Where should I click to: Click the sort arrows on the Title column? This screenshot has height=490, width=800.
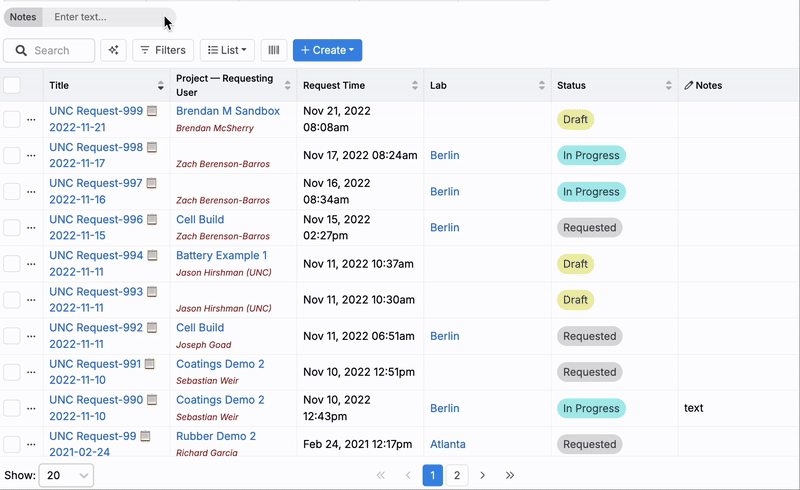tap(161, 86)
